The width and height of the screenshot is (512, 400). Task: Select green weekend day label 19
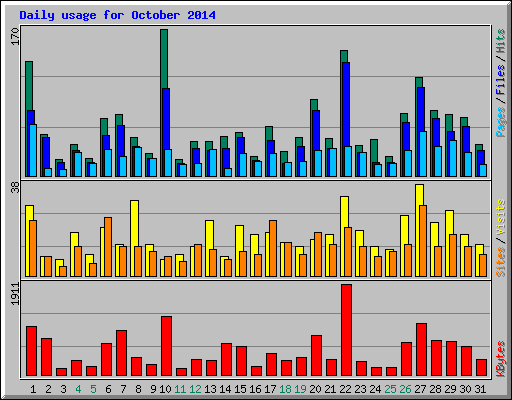tap(300, 389)
